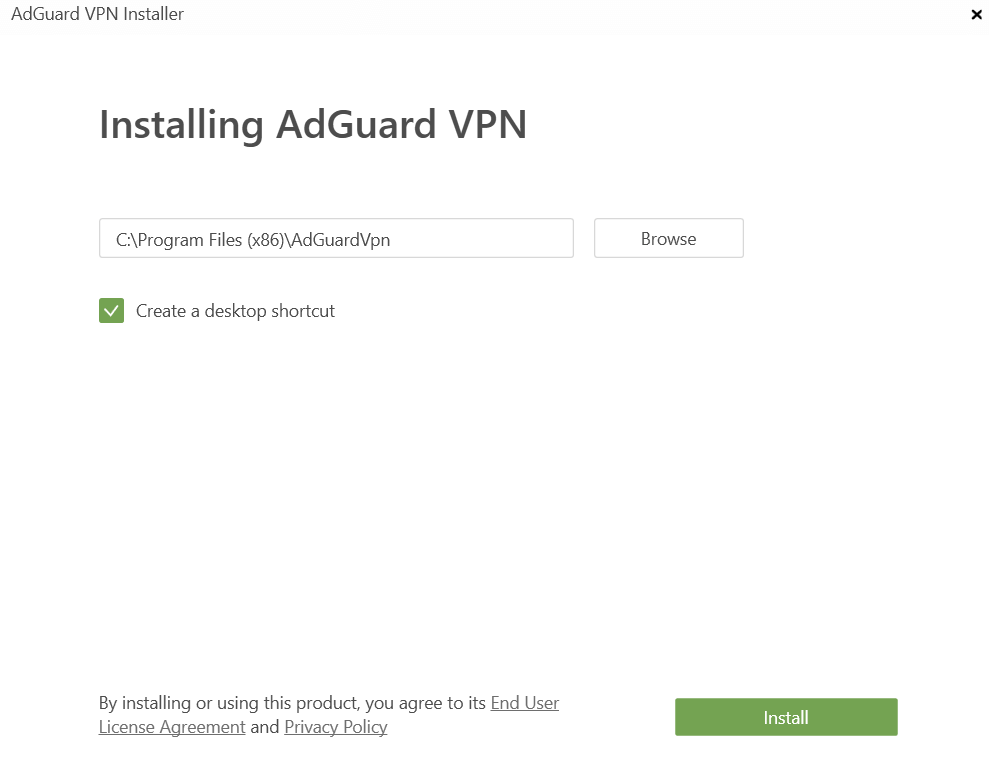Open the Privacy Policy link
The height and width of the screenshot is (780, 989).
(x=335, y=727)
